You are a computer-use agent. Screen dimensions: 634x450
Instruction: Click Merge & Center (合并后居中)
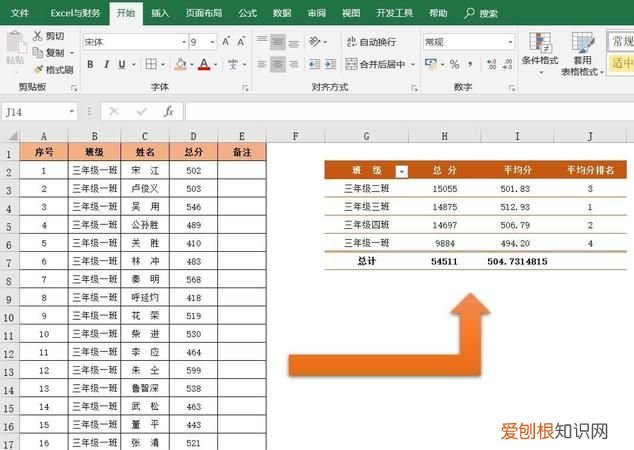coord(375,64)
